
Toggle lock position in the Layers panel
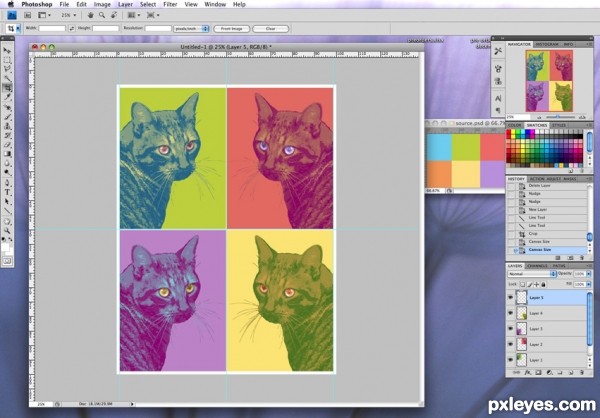(536, 284)
